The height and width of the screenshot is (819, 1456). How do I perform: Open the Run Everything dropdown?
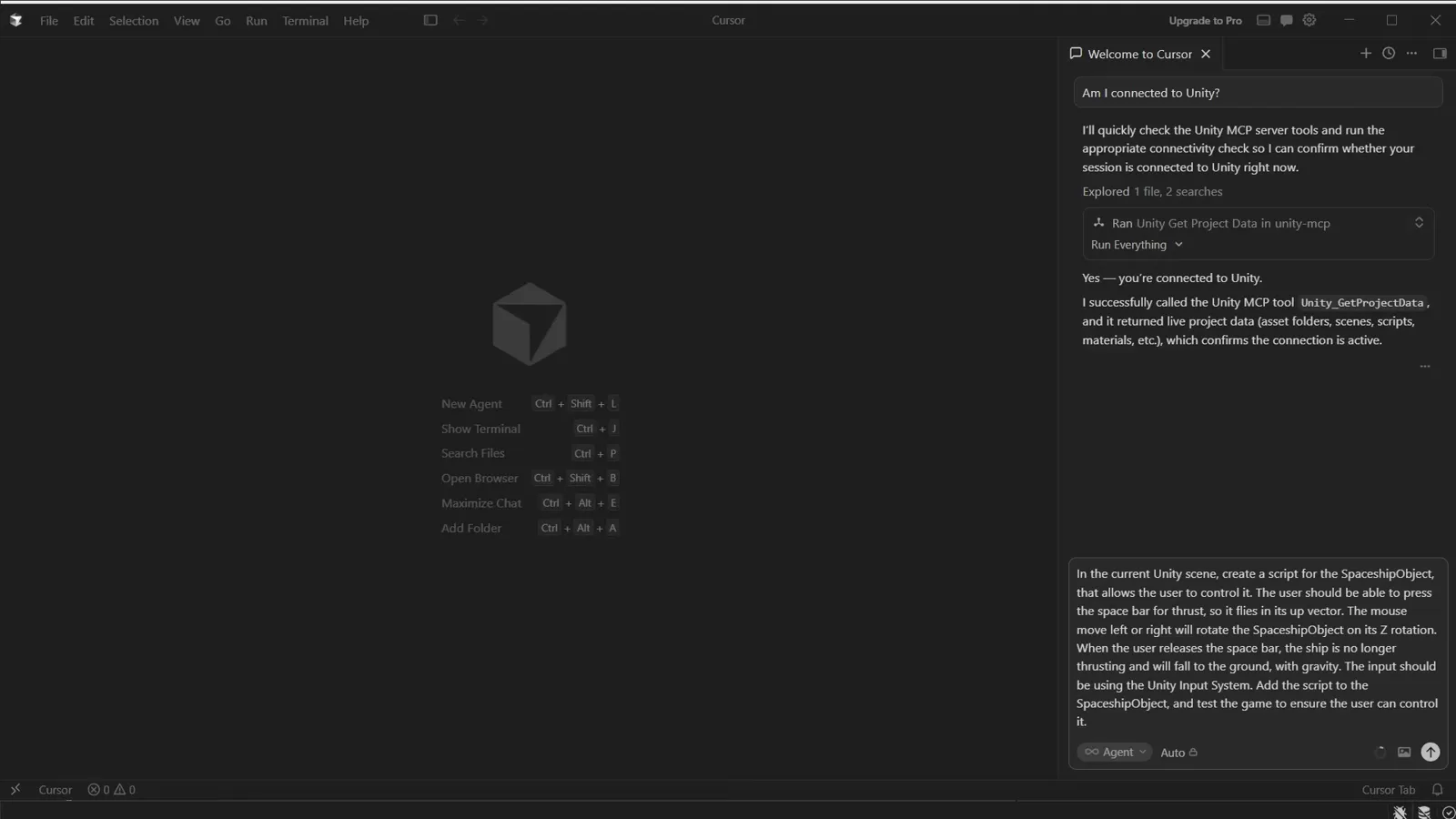pyautogui.click(x=1137, y=245)
